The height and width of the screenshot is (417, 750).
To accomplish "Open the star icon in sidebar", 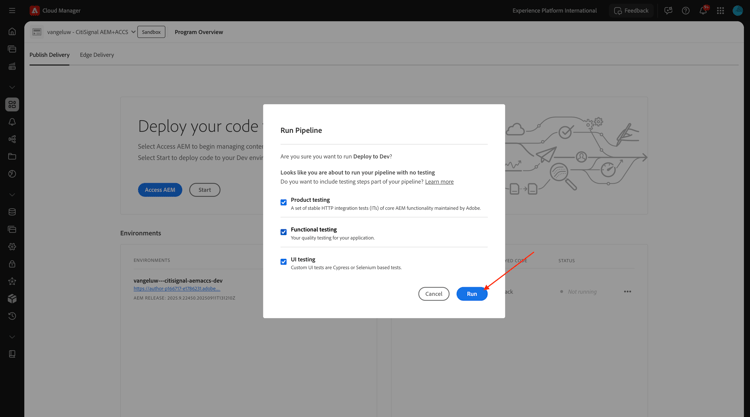I will pyautogui.click(x=12, y=281).
